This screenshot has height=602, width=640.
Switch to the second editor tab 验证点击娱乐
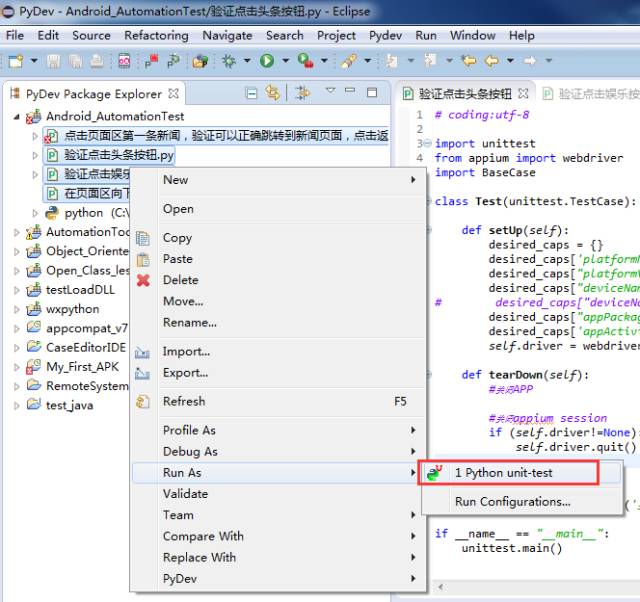pos(591,94)
